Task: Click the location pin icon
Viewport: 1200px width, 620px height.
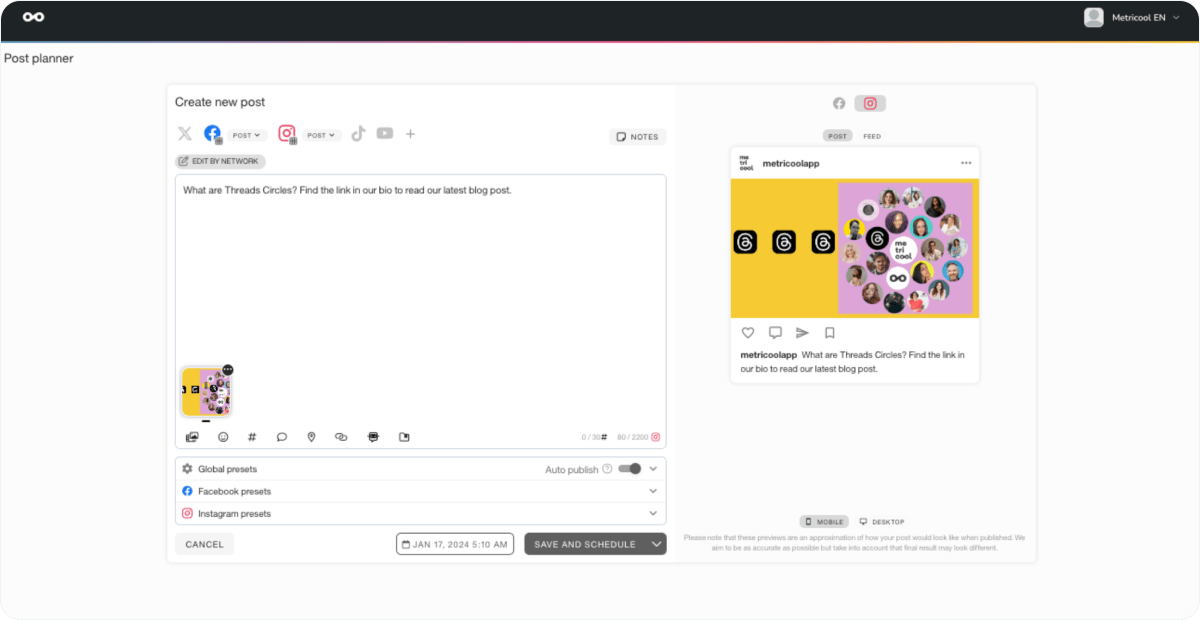Action: click(x=311, y=437)
